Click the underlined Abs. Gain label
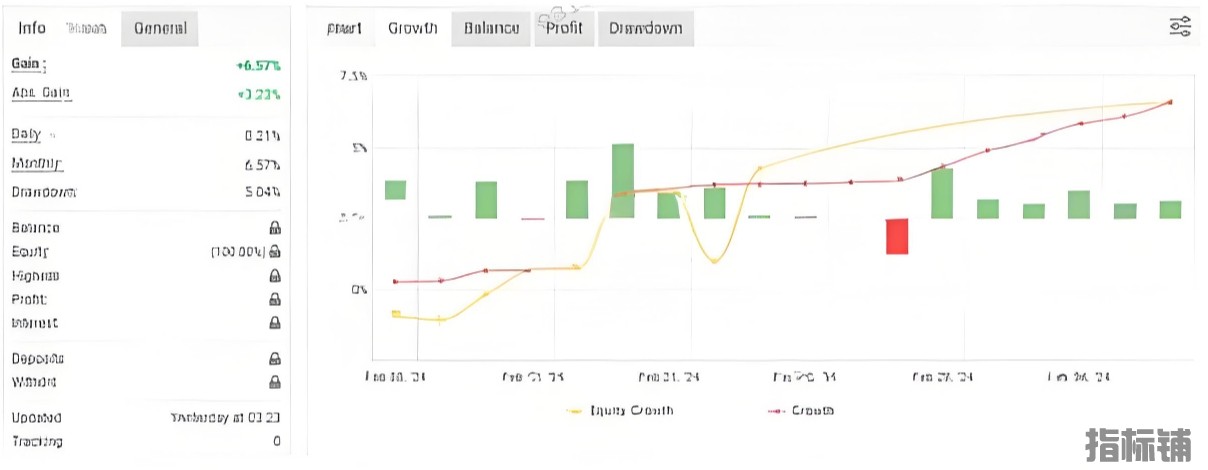 (40, 93)
